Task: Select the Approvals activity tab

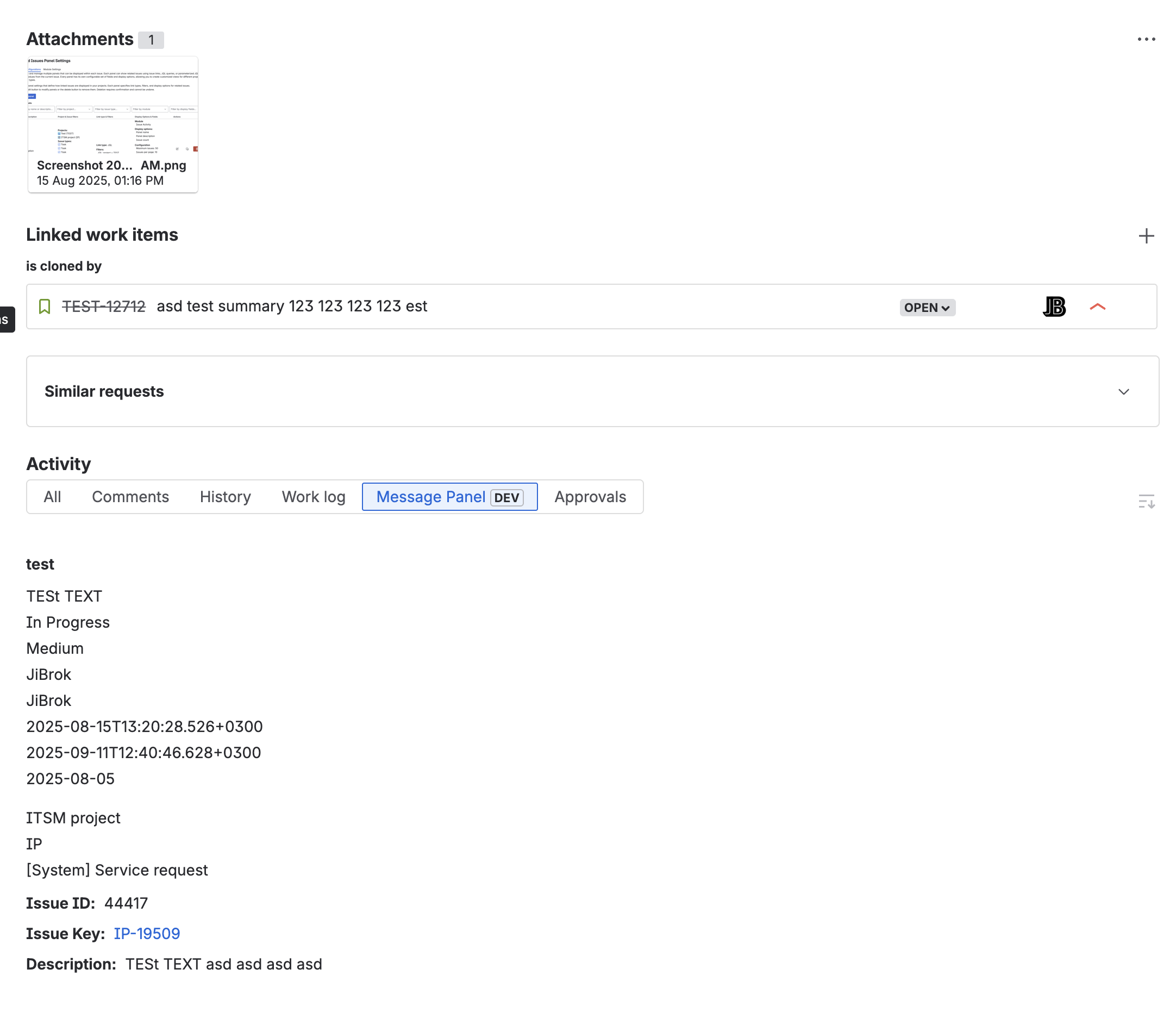Action: [590, 497]
